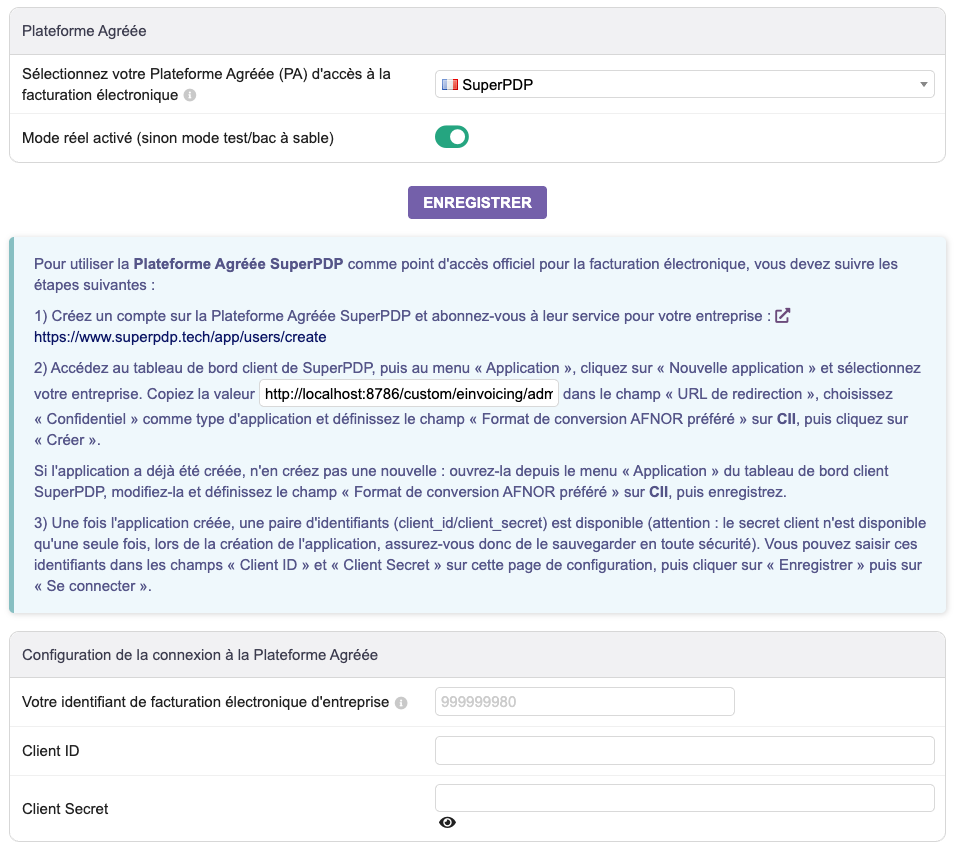The width and height of the screenshot is (954, 850).
Task: Open the superpdp.tech users/create link
Action: pos(180,337)
